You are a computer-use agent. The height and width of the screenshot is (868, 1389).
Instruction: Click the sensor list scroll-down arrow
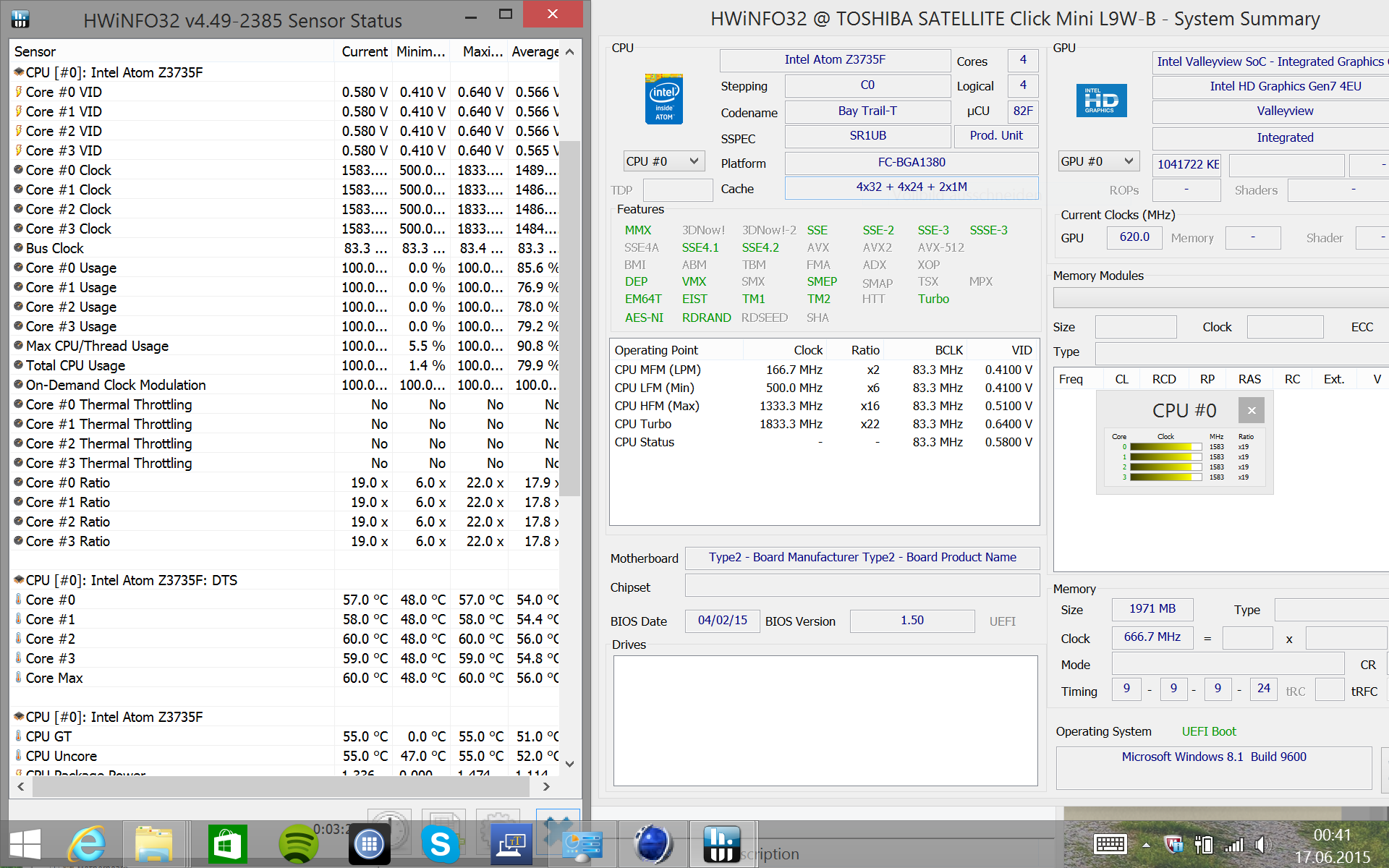570,764
